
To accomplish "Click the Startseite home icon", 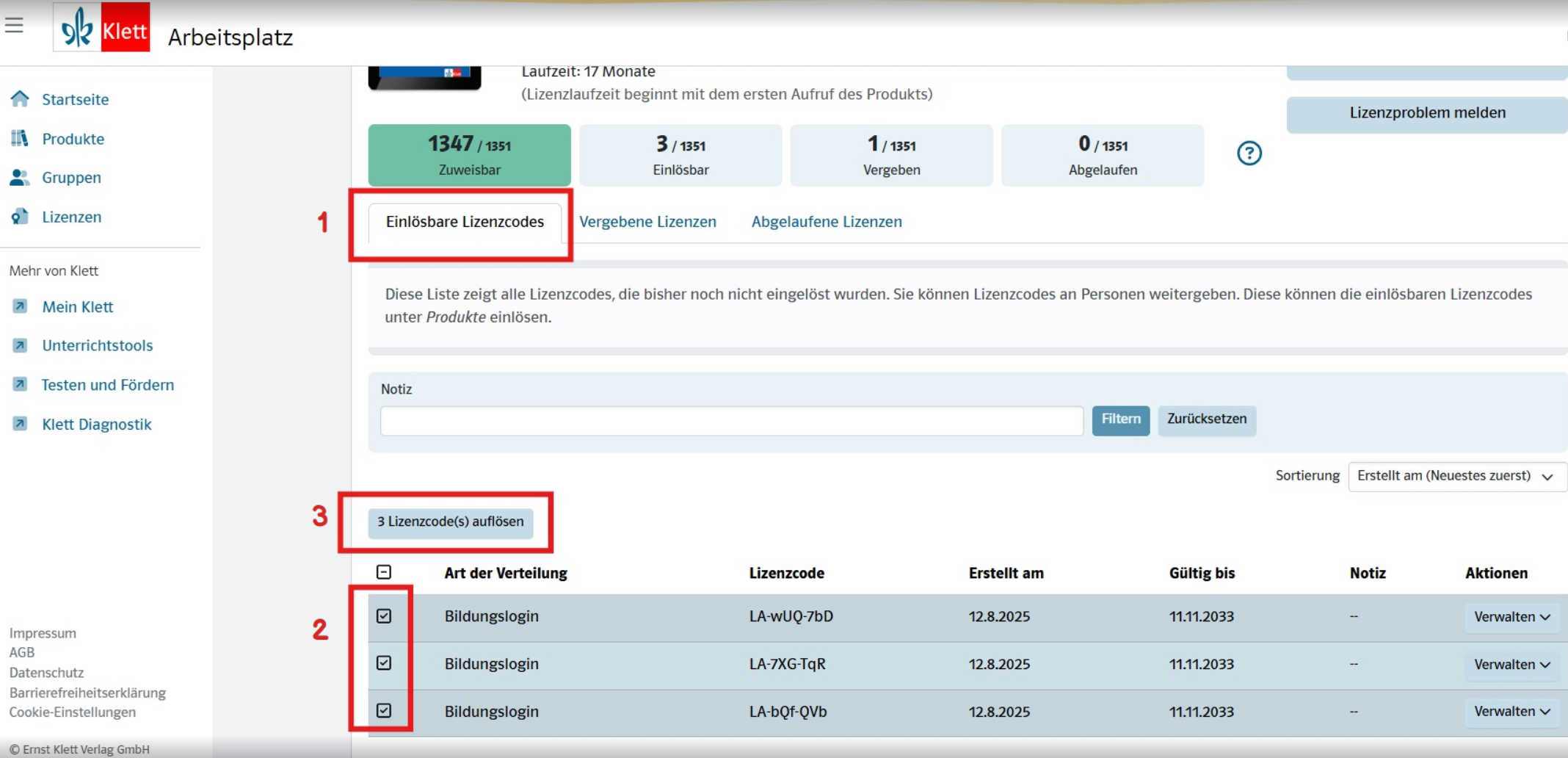I will point(20,99).
